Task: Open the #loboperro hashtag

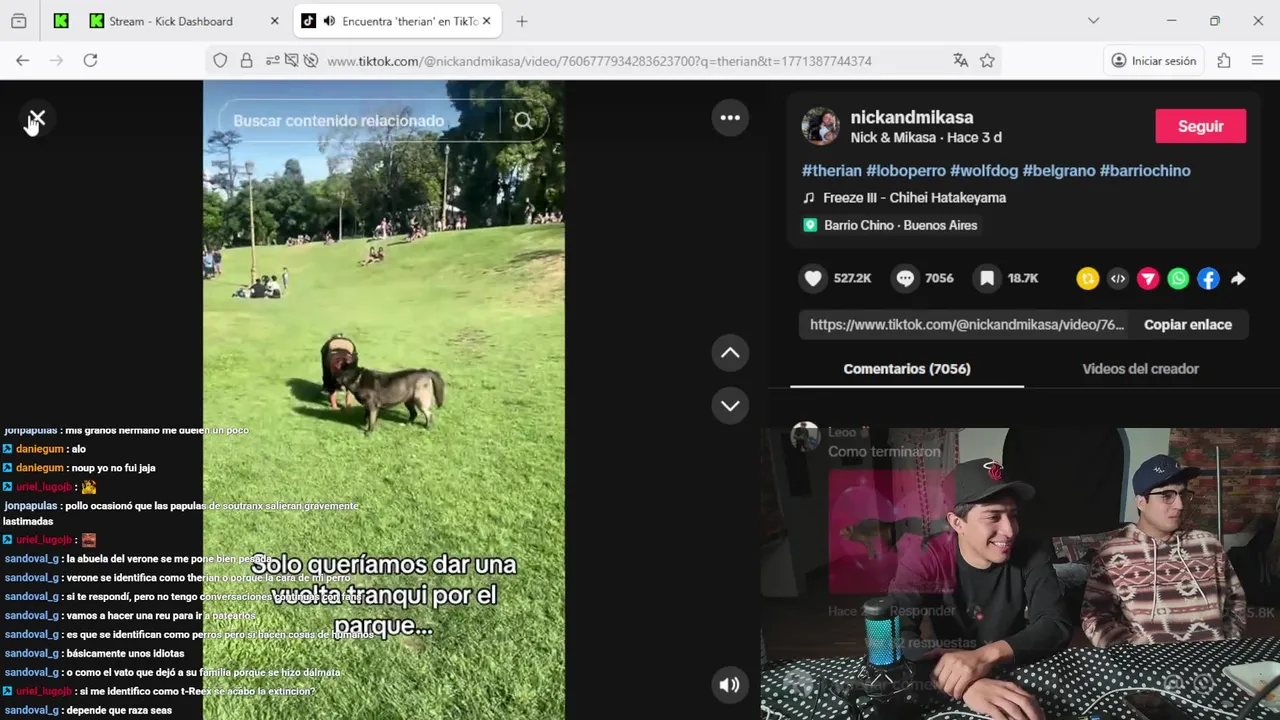Action: [906, 171]
